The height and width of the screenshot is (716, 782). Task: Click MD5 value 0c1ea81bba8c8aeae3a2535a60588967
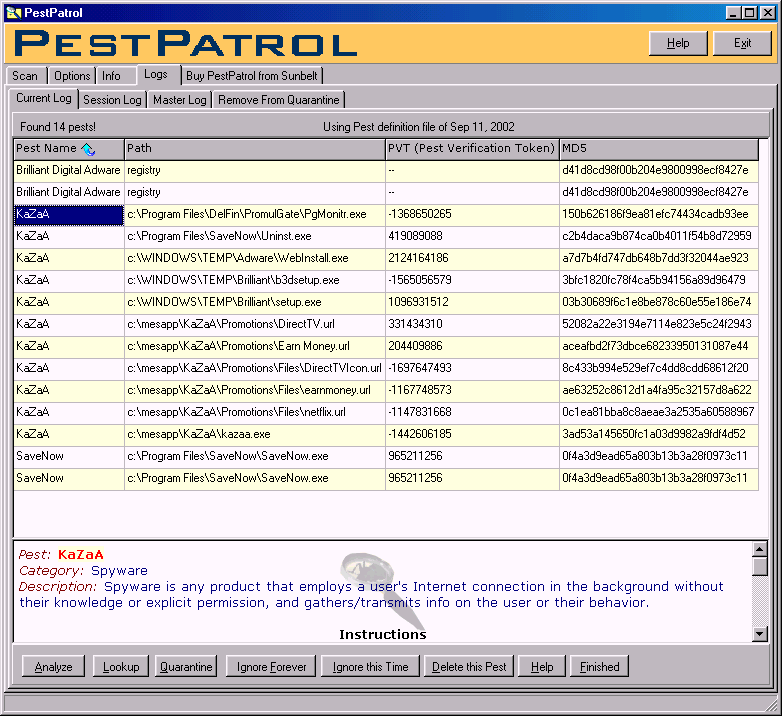[658, 412]
